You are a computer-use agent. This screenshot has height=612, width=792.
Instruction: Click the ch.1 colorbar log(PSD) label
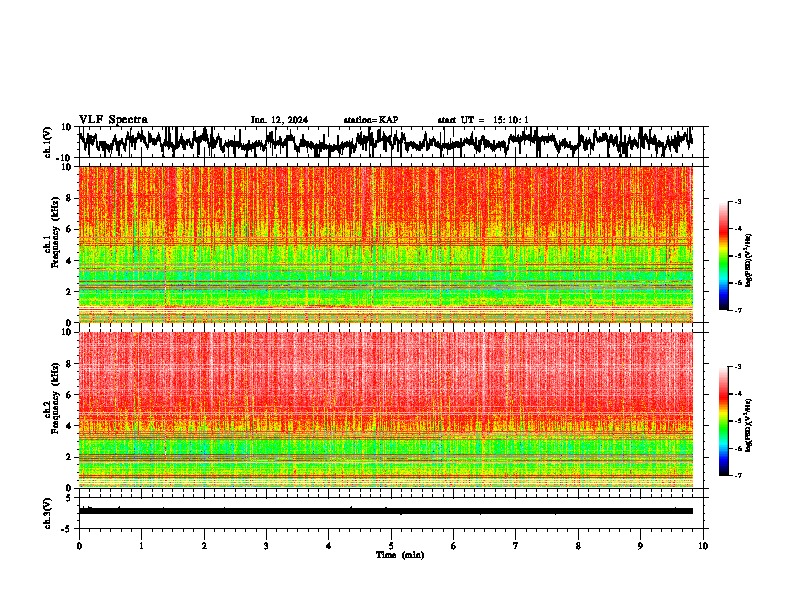click(x=748, y=260)
